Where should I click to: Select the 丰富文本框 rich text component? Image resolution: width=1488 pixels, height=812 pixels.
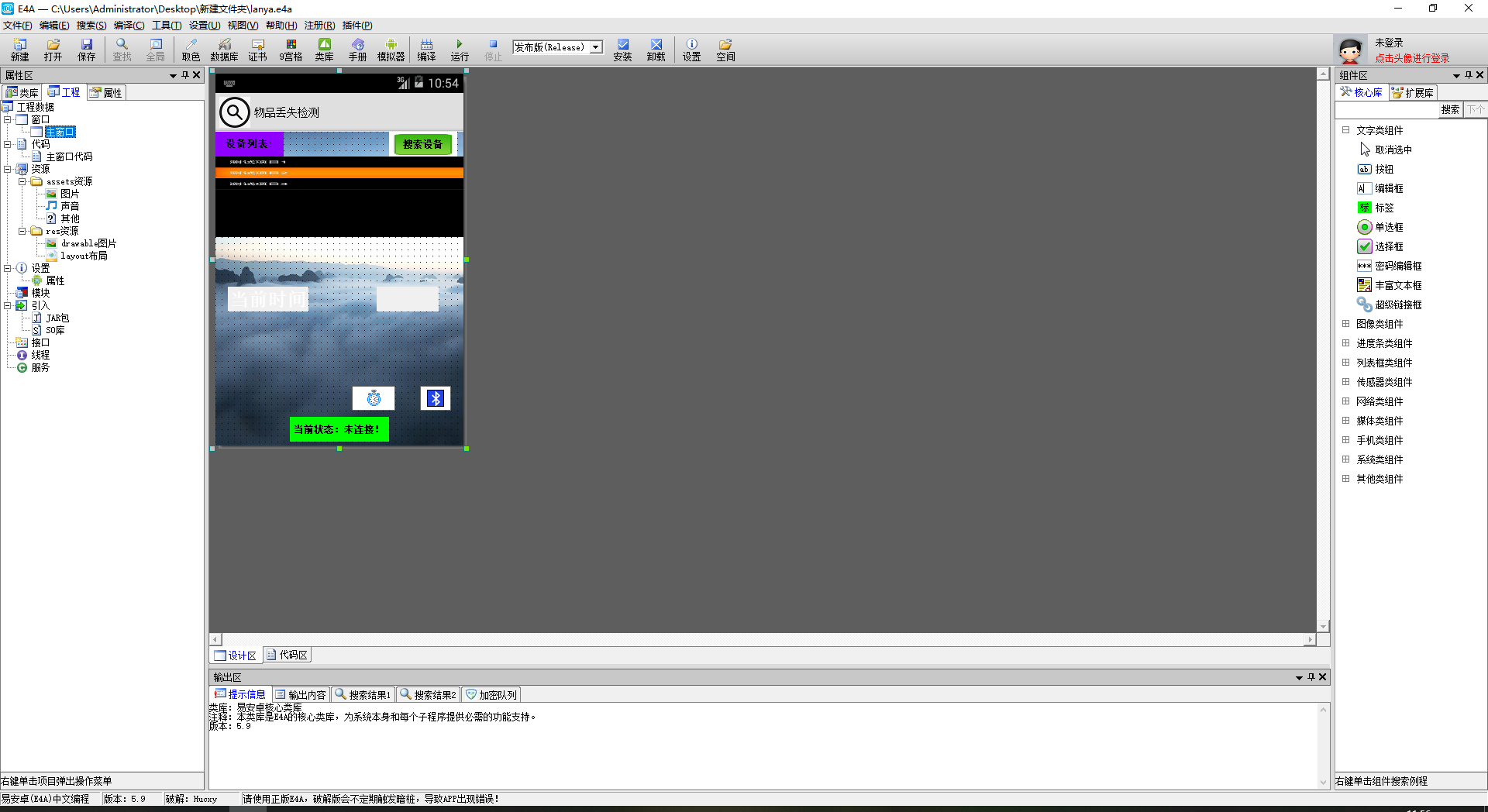point(1390,285)
